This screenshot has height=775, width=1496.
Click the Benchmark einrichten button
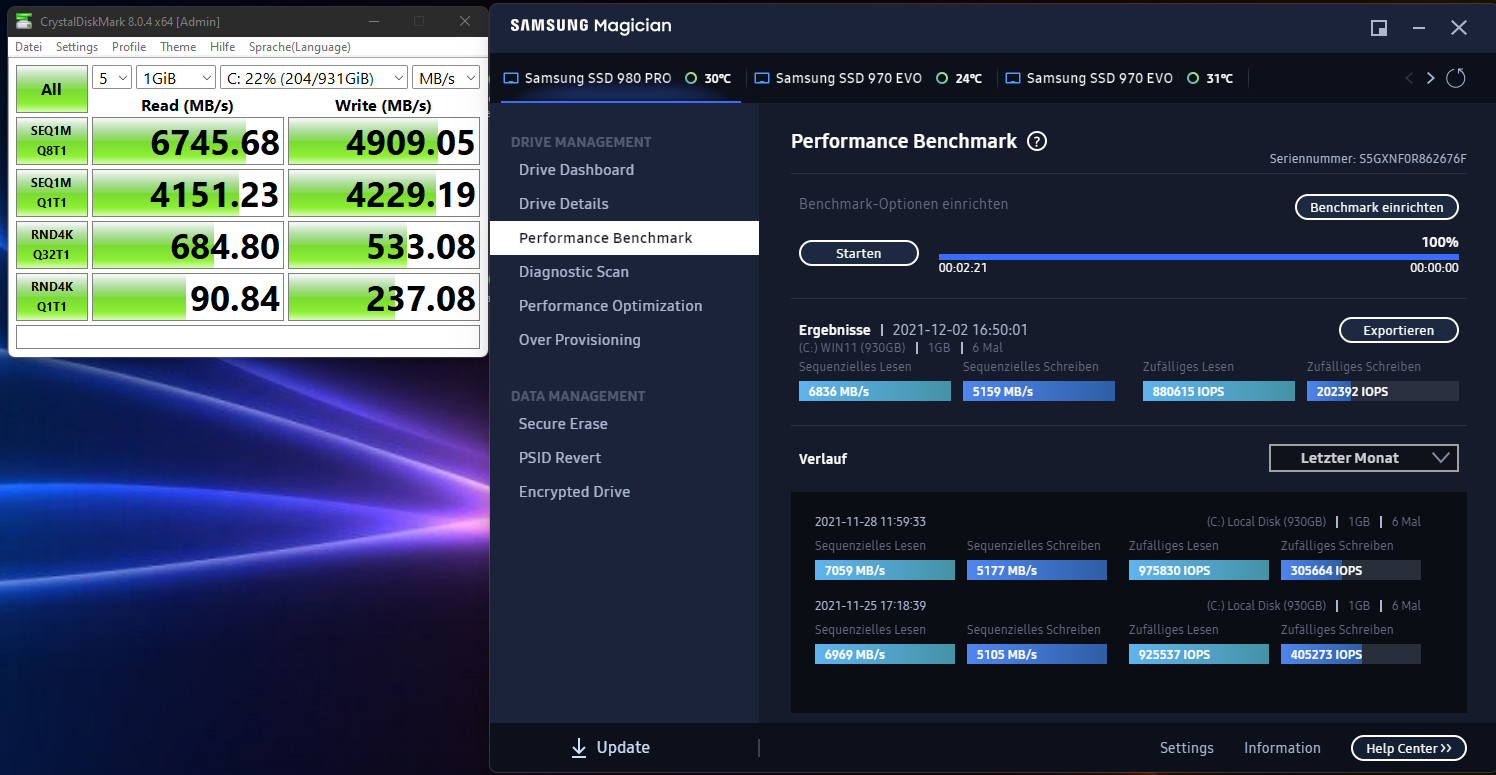(1377, 207)
